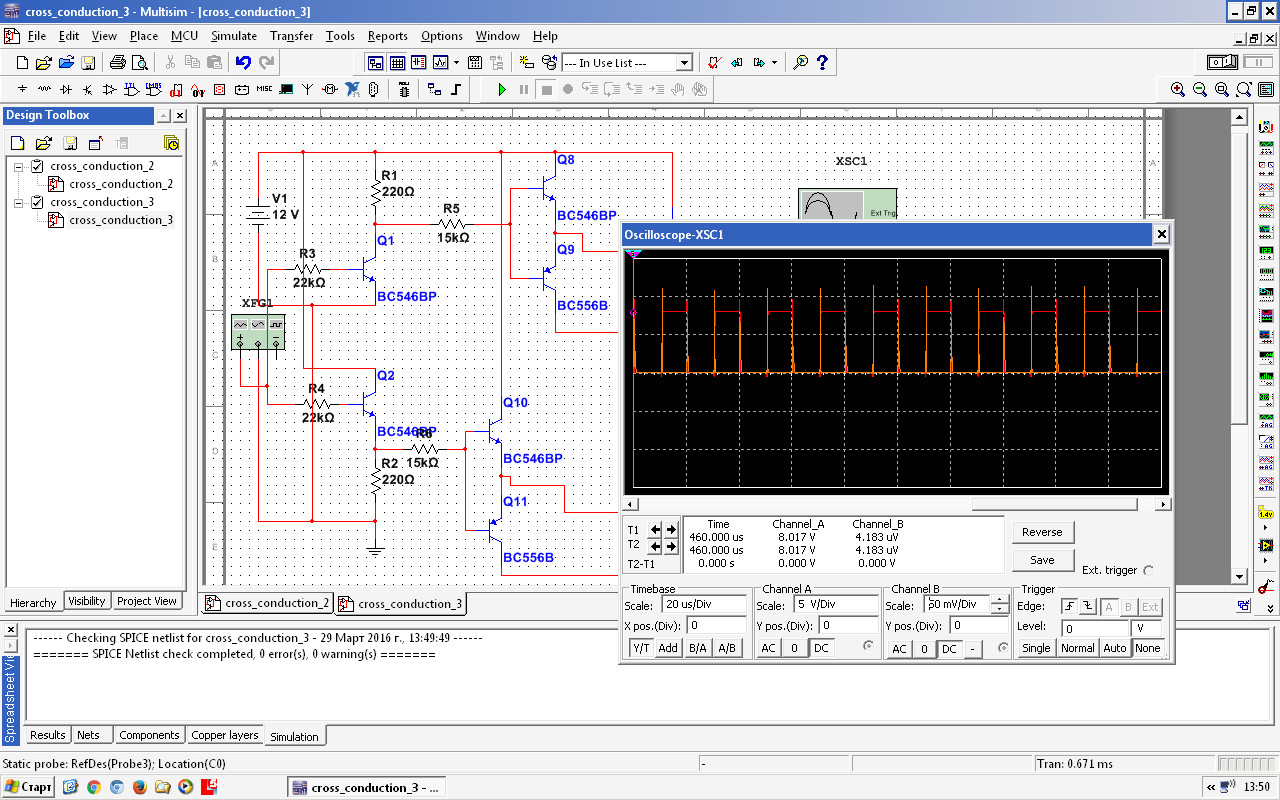Screen dimensions: 1280x800
Task: Open the Reports menu
Action: click(x=388, y=36)
